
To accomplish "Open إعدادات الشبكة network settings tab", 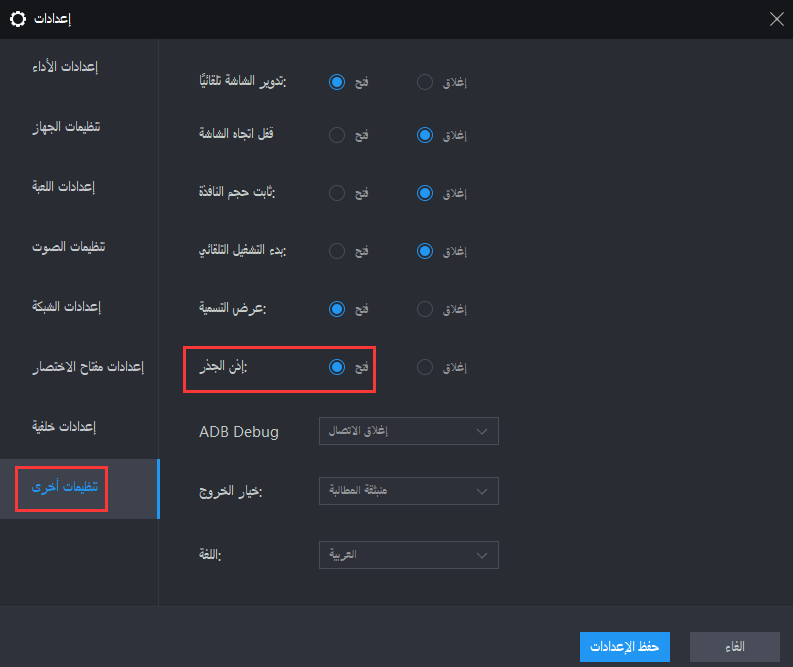I will 66,306.
